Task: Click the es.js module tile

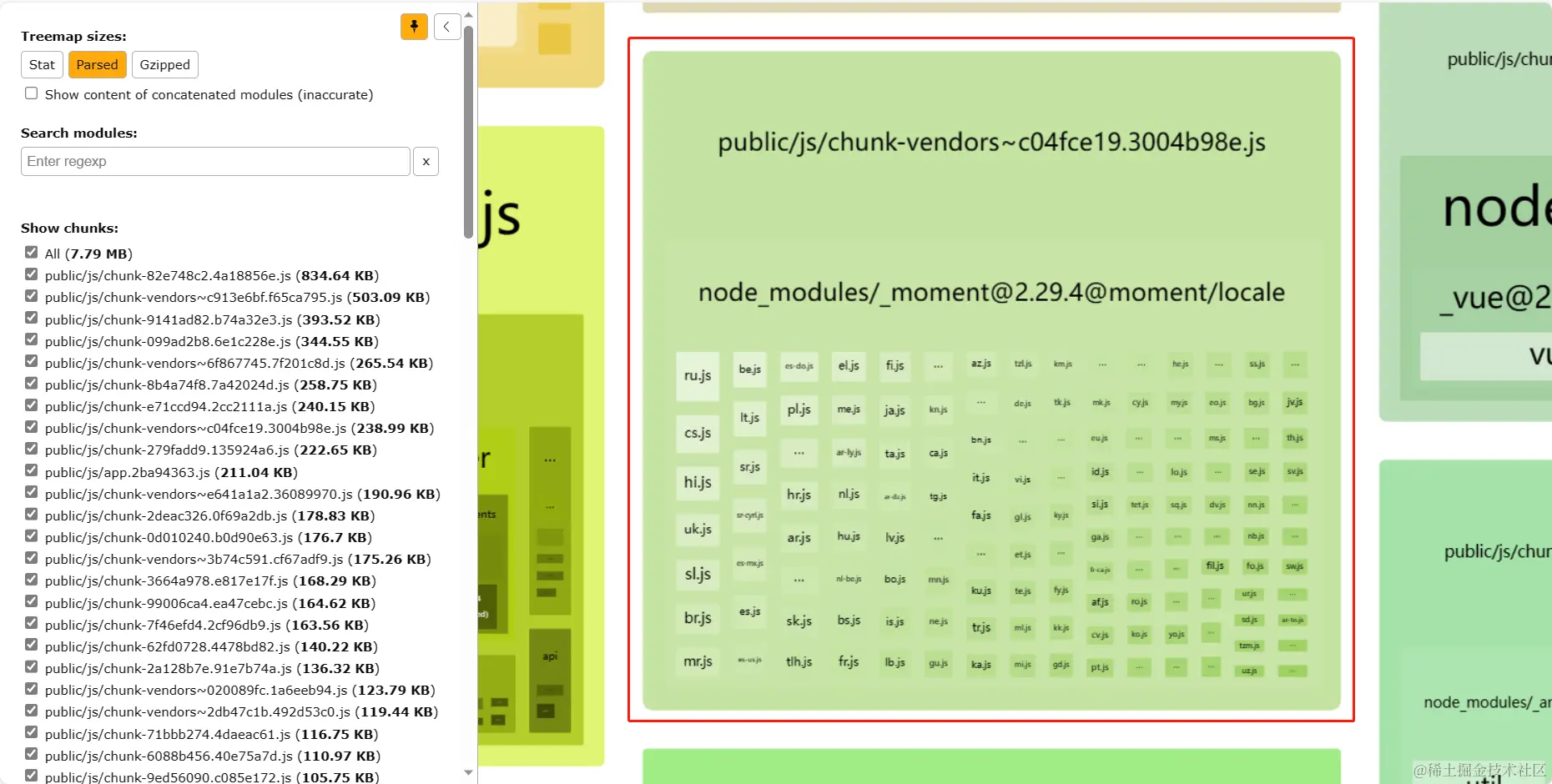Action: (750, 612)
